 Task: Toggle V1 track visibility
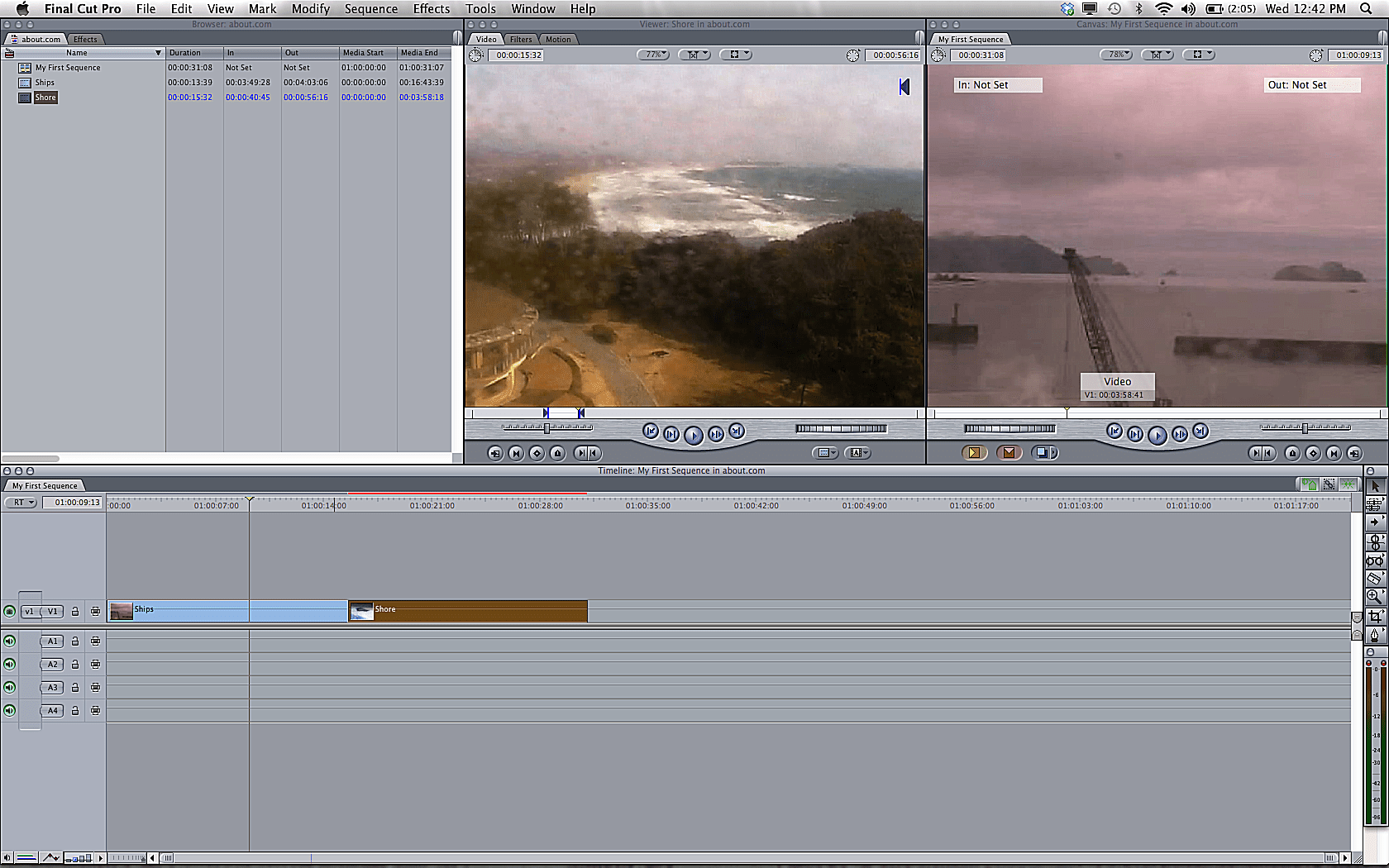[x=9, y=612]
